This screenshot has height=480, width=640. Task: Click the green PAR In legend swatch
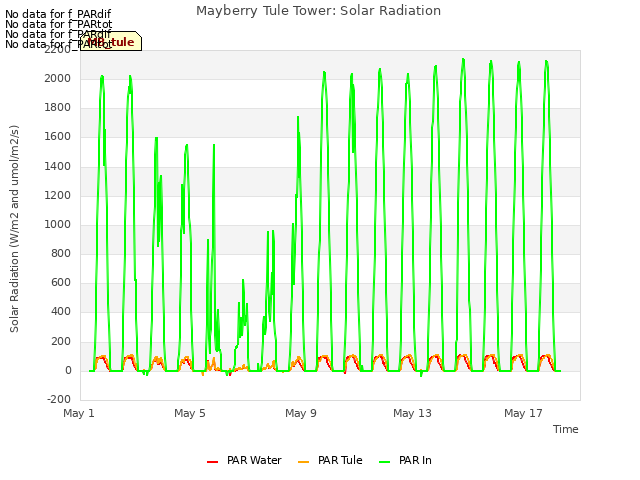coord(384,462)
